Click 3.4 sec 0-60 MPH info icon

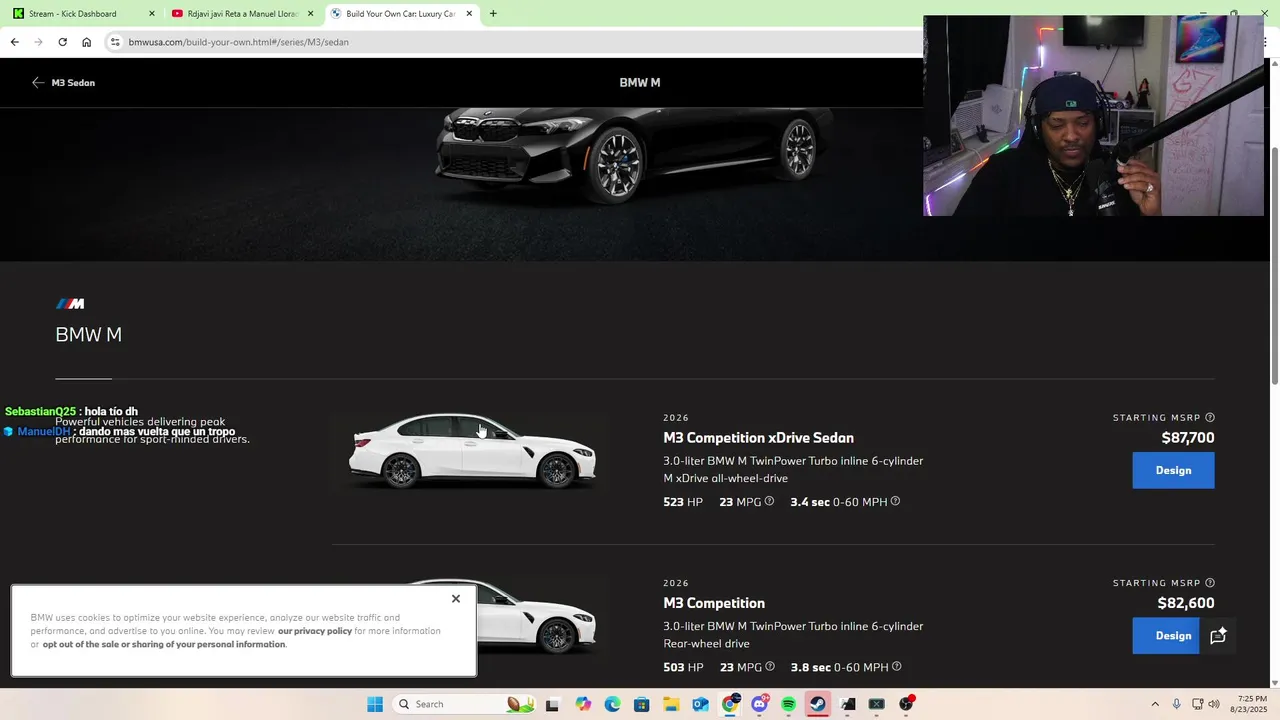(x=895, y=502)
